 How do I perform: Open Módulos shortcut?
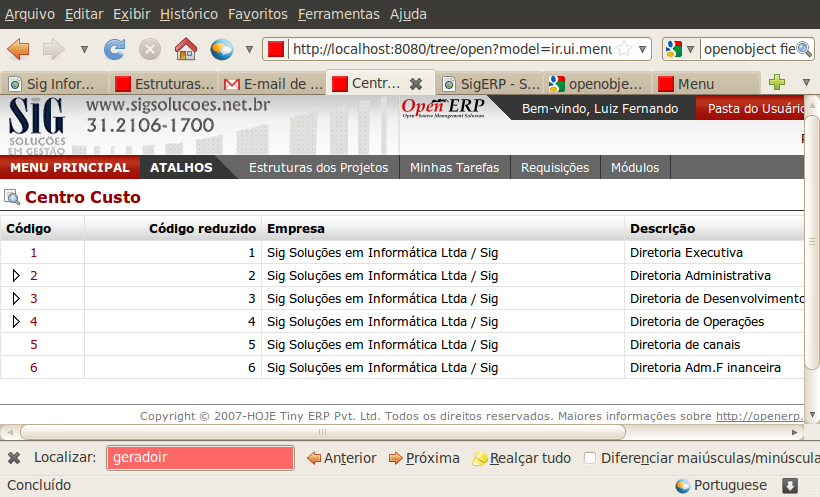point(635,167)
